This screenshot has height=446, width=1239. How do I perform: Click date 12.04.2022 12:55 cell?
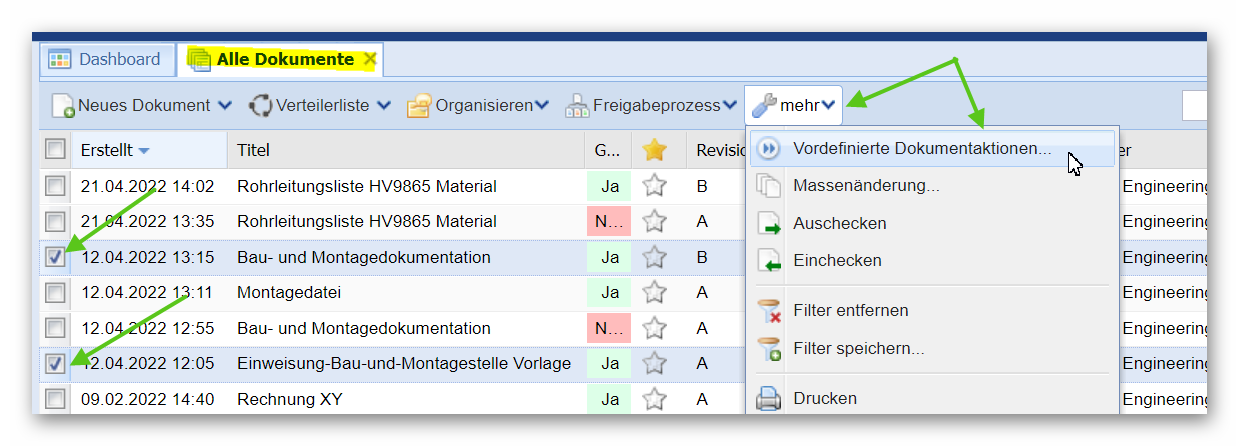(x=146, y=328)
